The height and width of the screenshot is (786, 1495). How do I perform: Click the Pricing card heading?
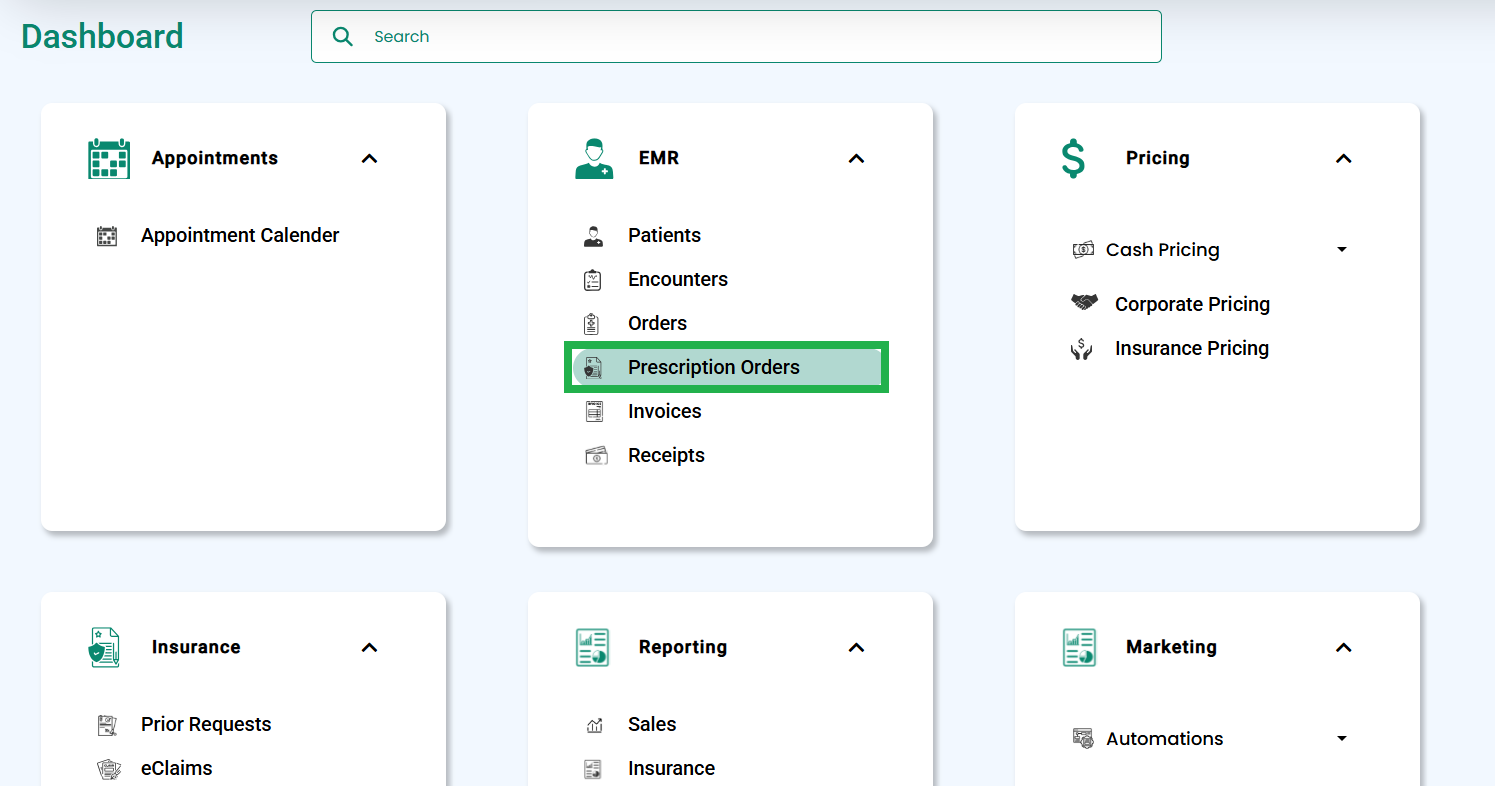1158,158
